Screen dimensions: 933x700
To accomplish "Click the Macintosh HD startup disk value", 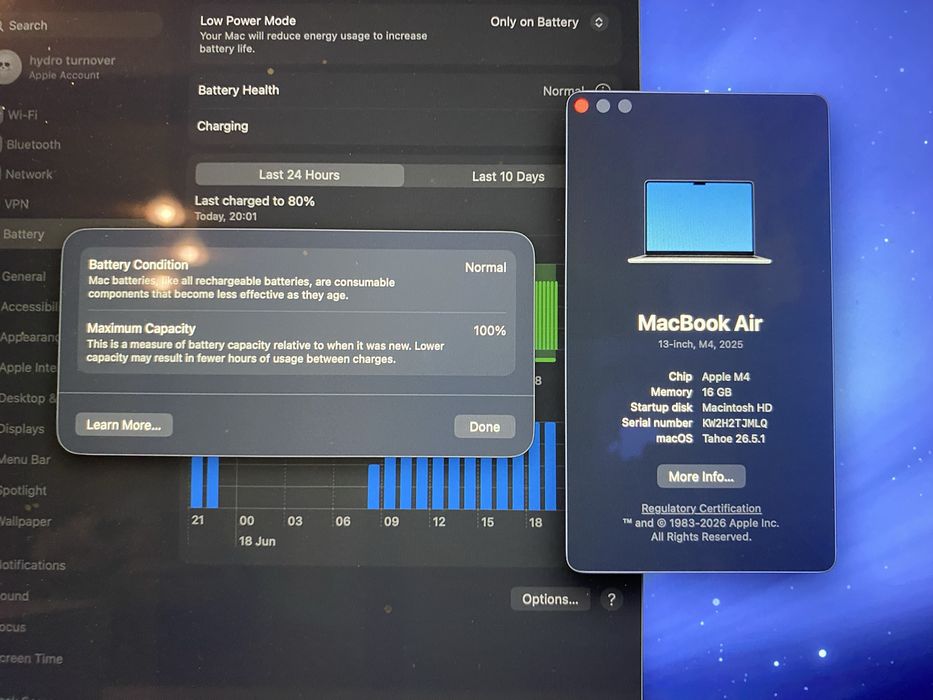I will click(x=737, y=408).
